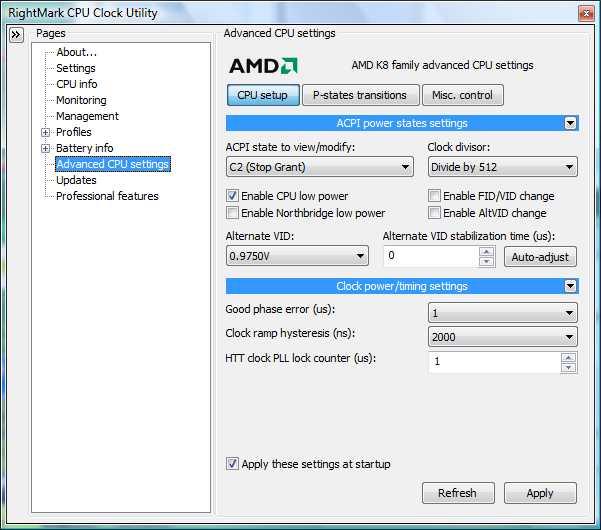The height and width of the screenshot is (530, 601).
Task: Toggle Enable CPU low power checkbox
Action: tap(232, 196)
